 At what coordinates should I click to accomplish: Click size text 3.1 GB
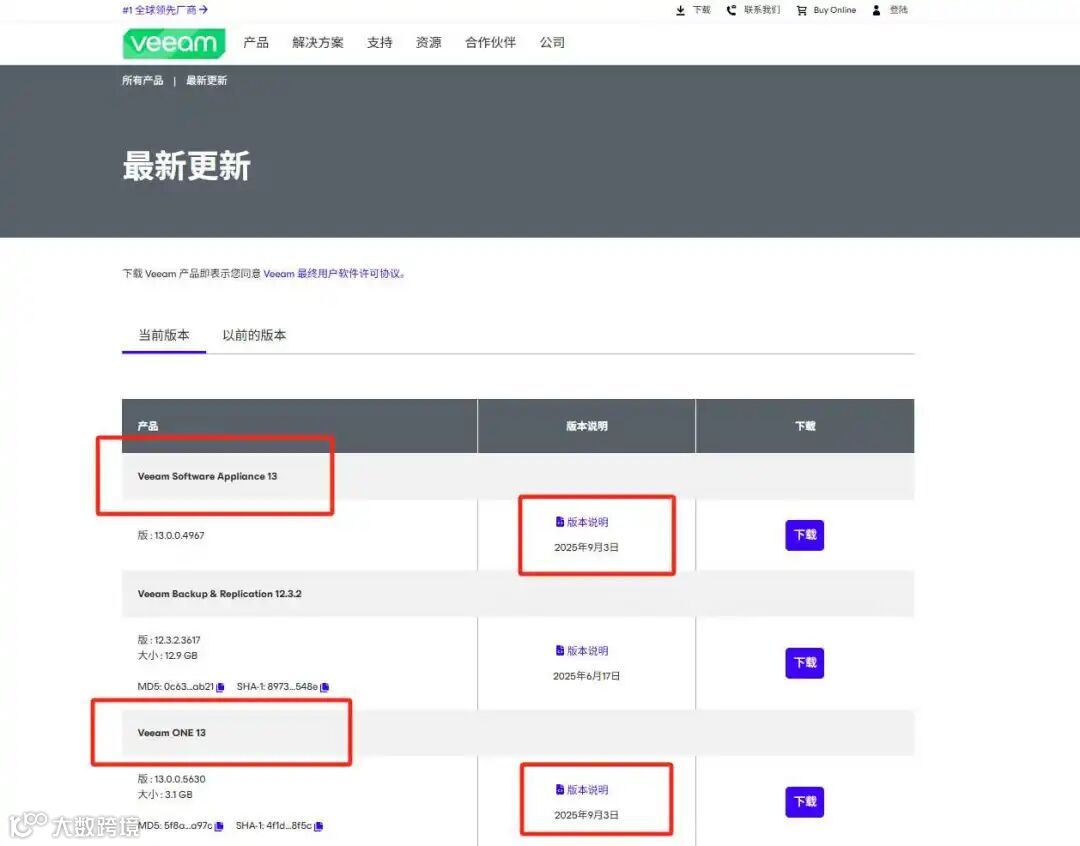point(178,795)
